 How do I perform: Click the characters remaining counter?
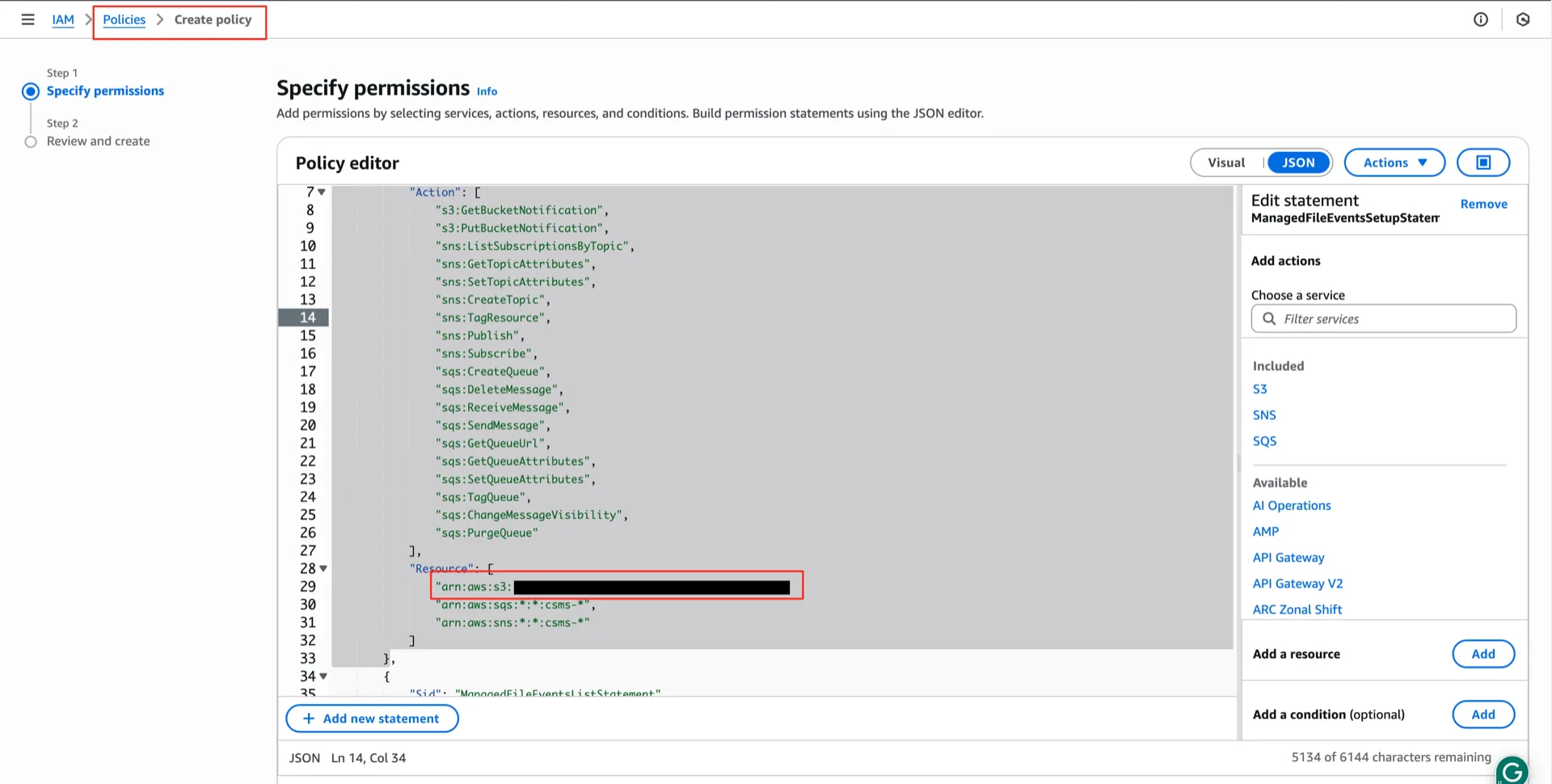1391,757
